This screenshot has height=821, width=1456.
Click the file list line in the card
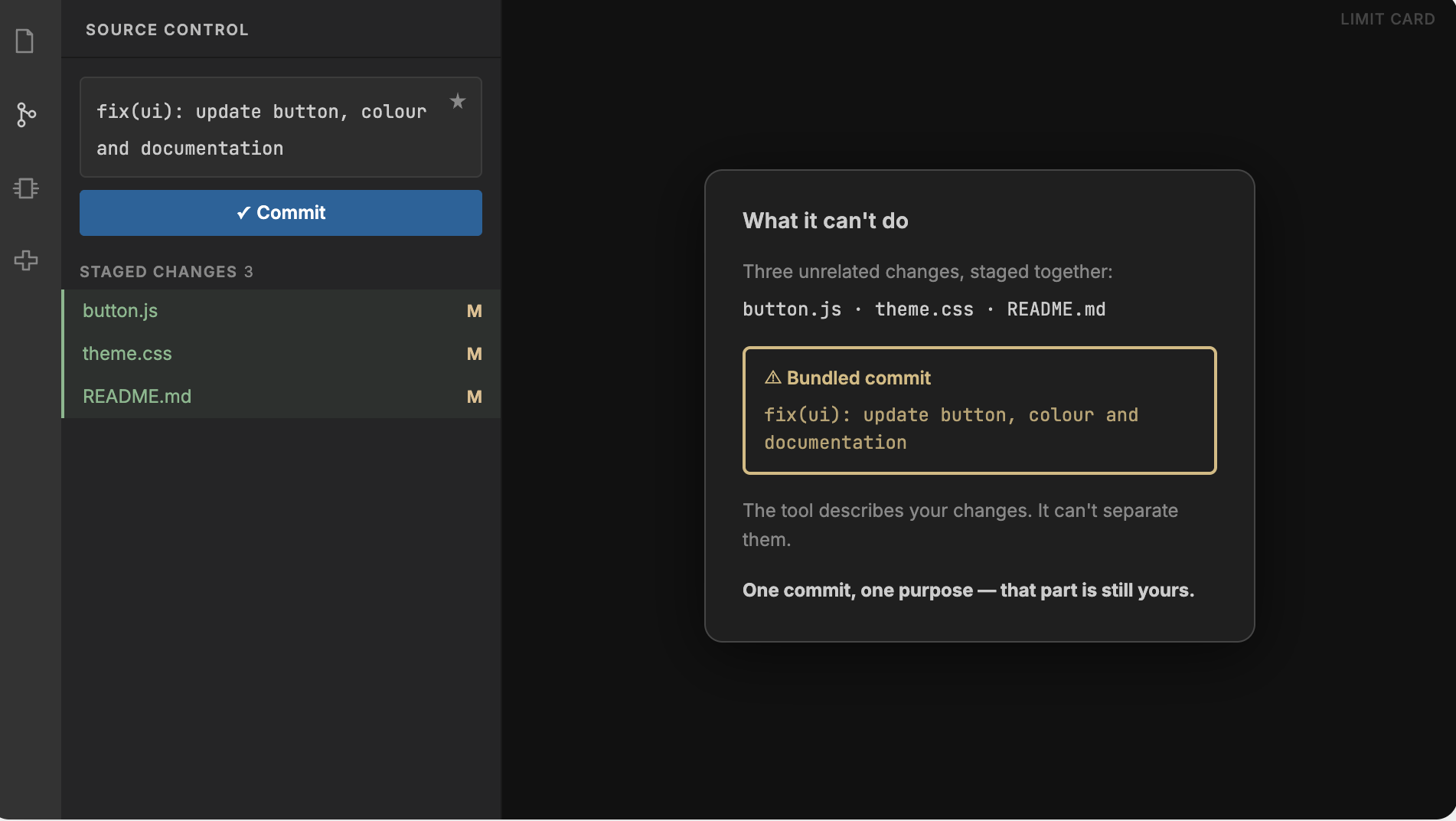point(924,309)
